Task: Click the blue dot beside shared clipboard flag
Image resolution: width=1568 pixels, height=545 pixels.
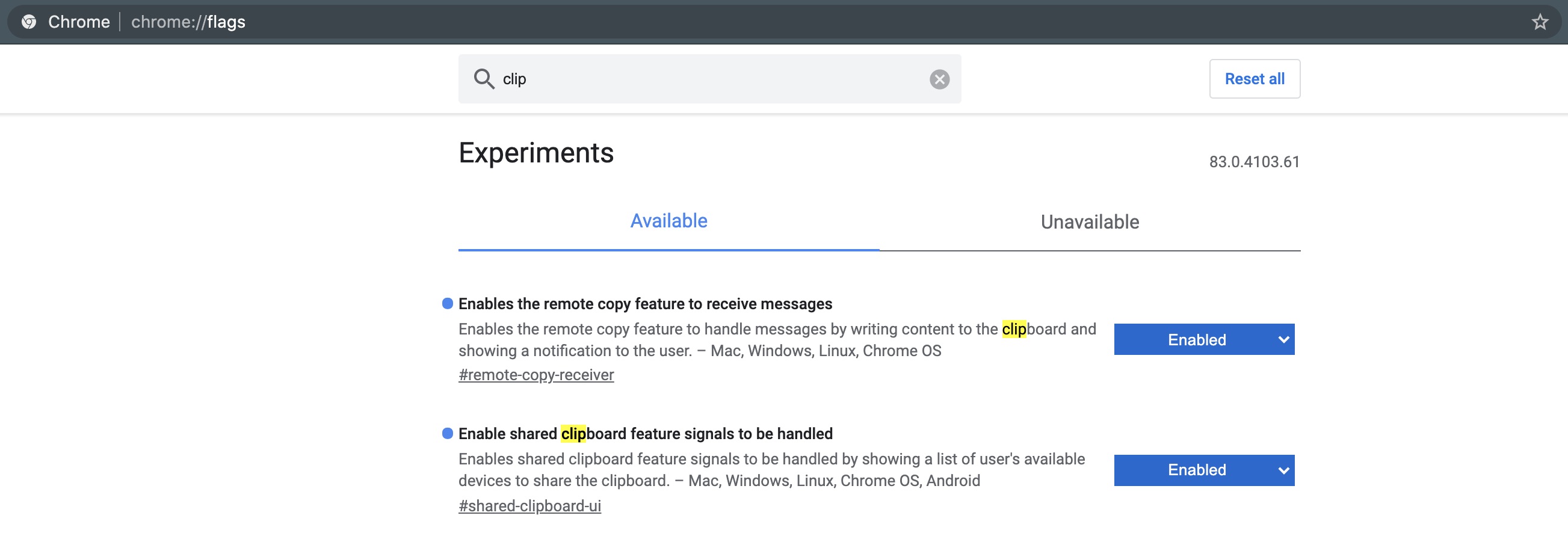Action: [x=448, y=434]
